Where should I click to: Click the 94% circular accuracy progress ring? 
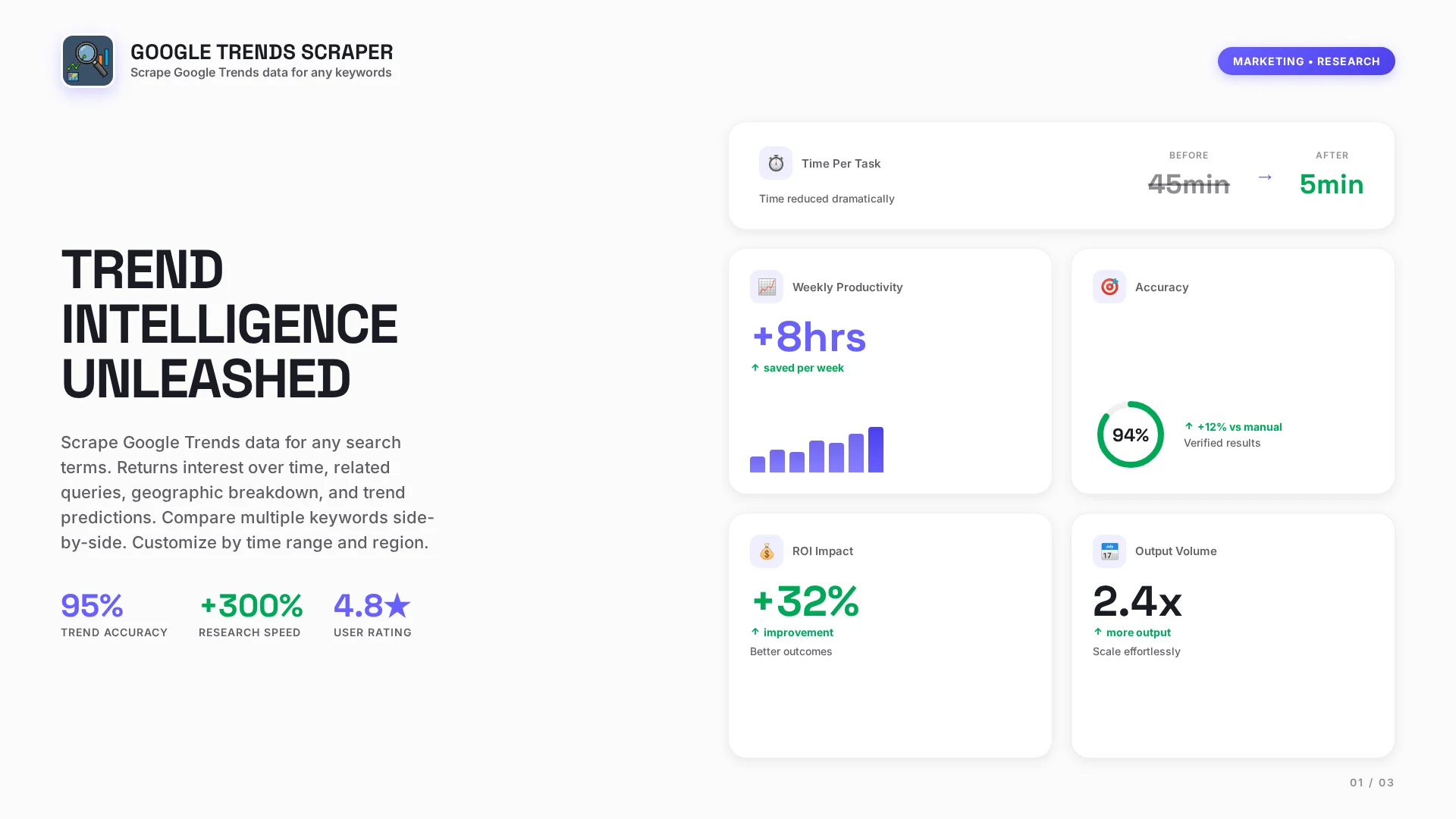click(x=1130, y=435)
